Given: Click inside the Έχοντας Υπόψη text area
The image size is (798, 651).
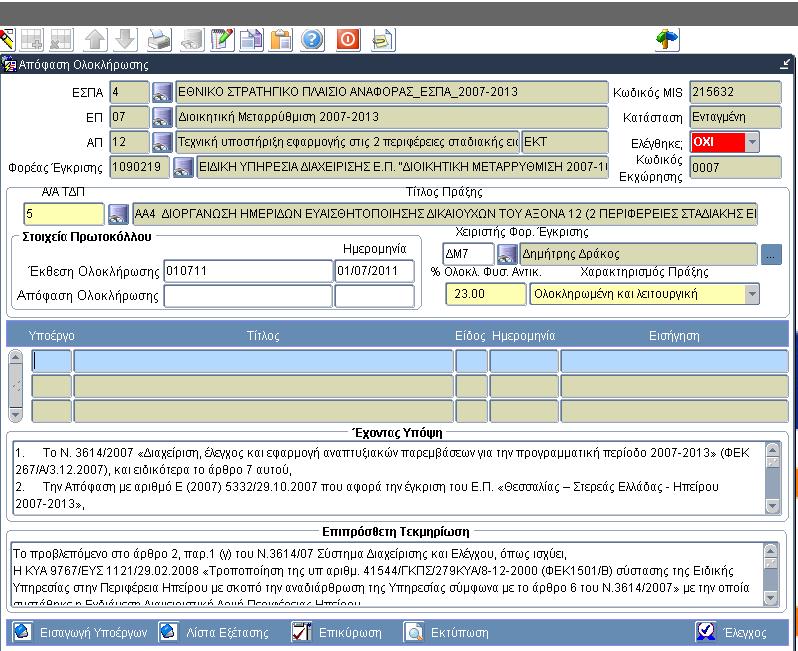Looking at the screenshot, I should tap(389, 478).
